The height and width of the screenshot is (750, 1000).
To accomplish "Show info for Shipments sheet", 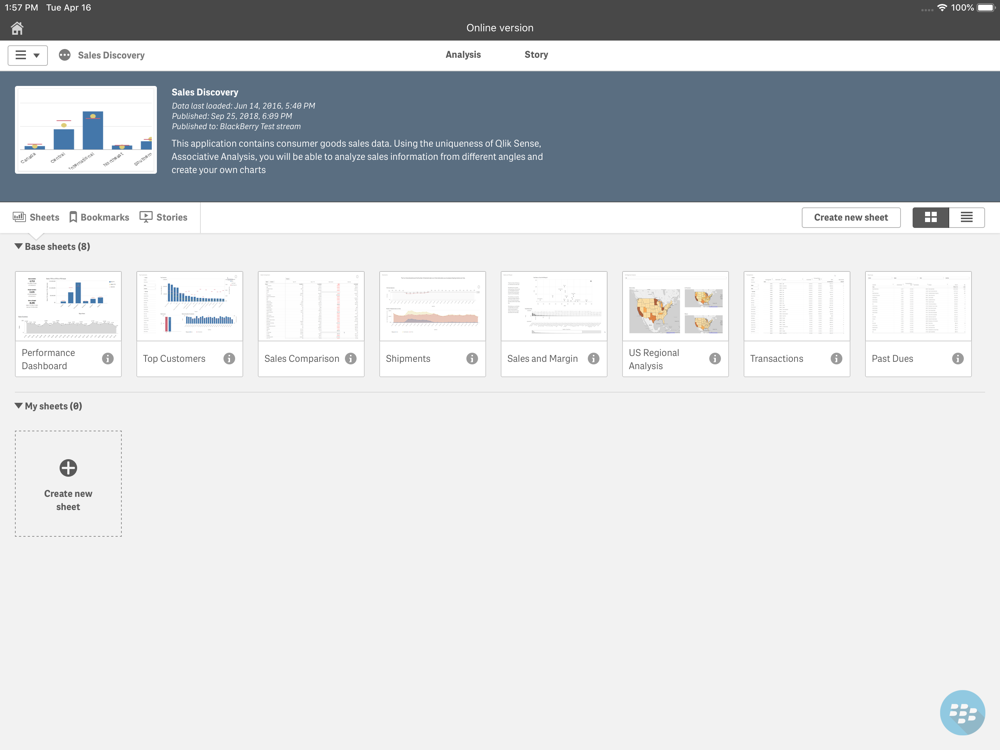I will 472,358.
